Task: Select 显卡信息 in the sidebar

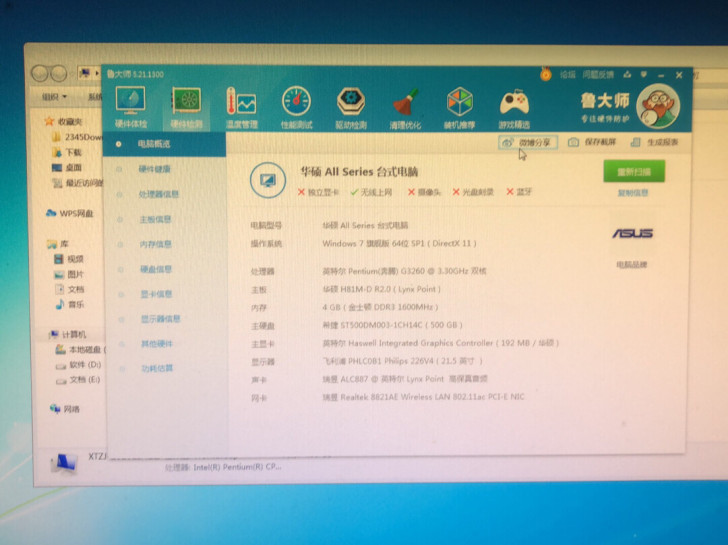Action: [156, 294]
